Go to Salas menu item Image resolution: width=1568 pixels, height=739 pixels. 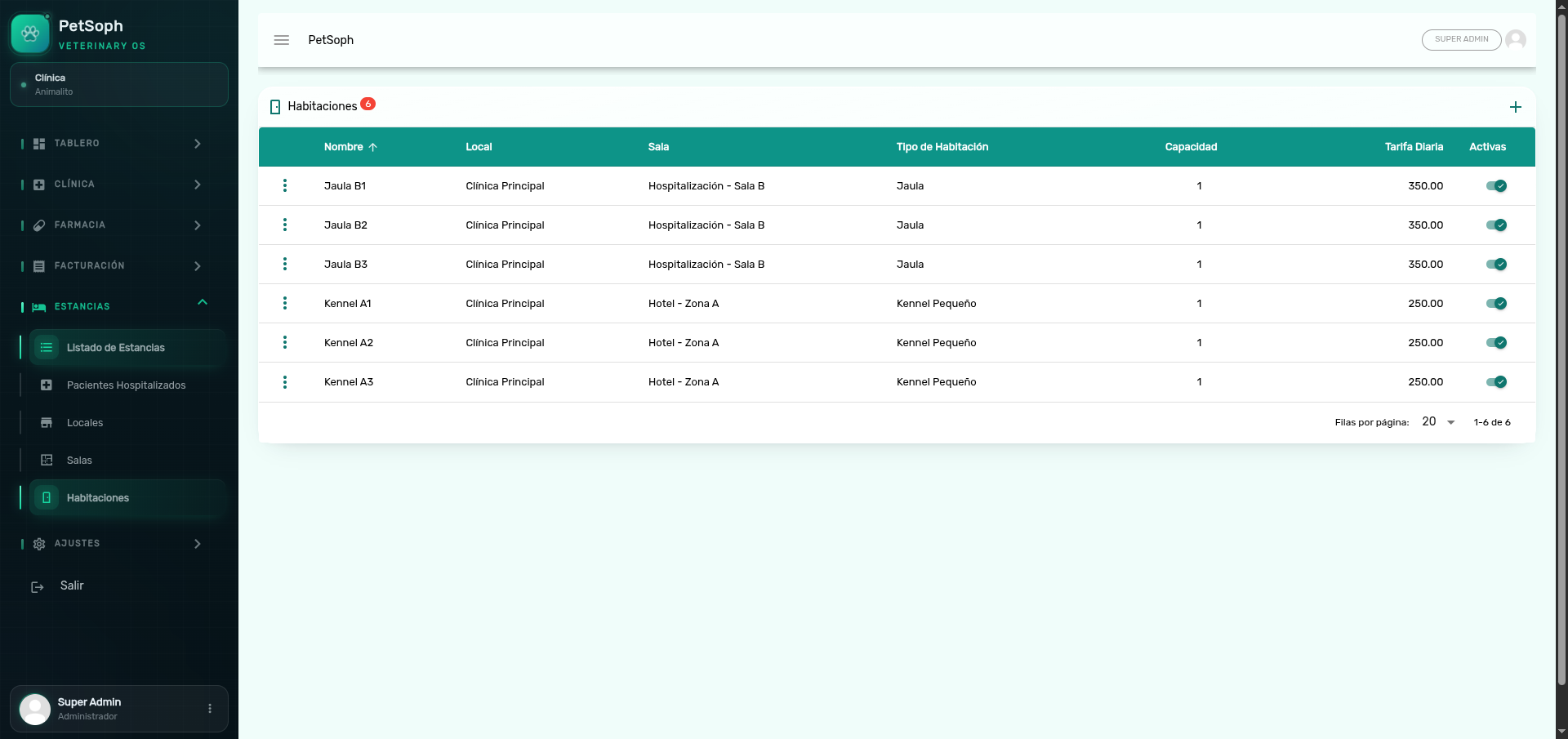click(127, 461)
